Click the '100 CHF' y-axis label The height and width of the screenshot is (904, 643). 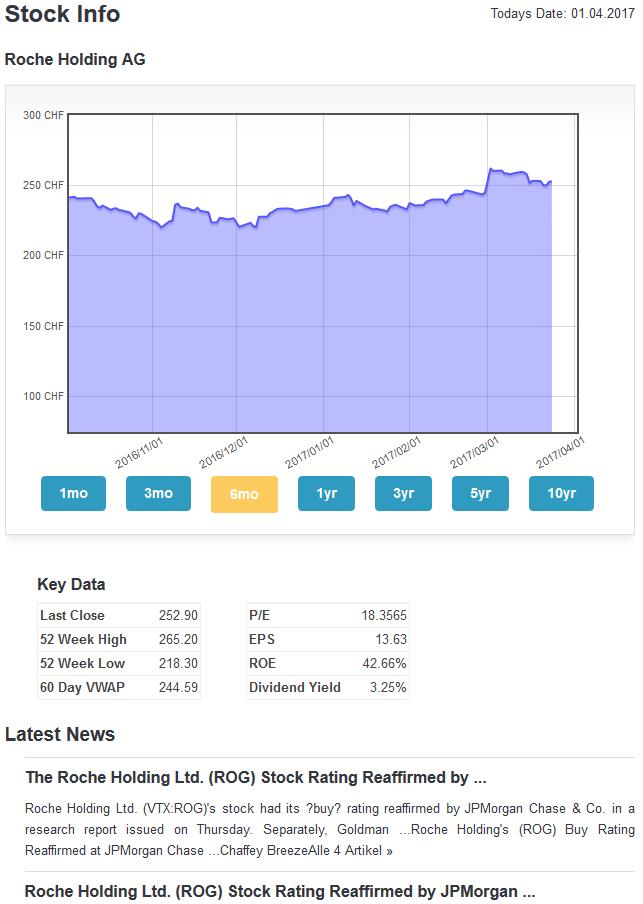43,396
